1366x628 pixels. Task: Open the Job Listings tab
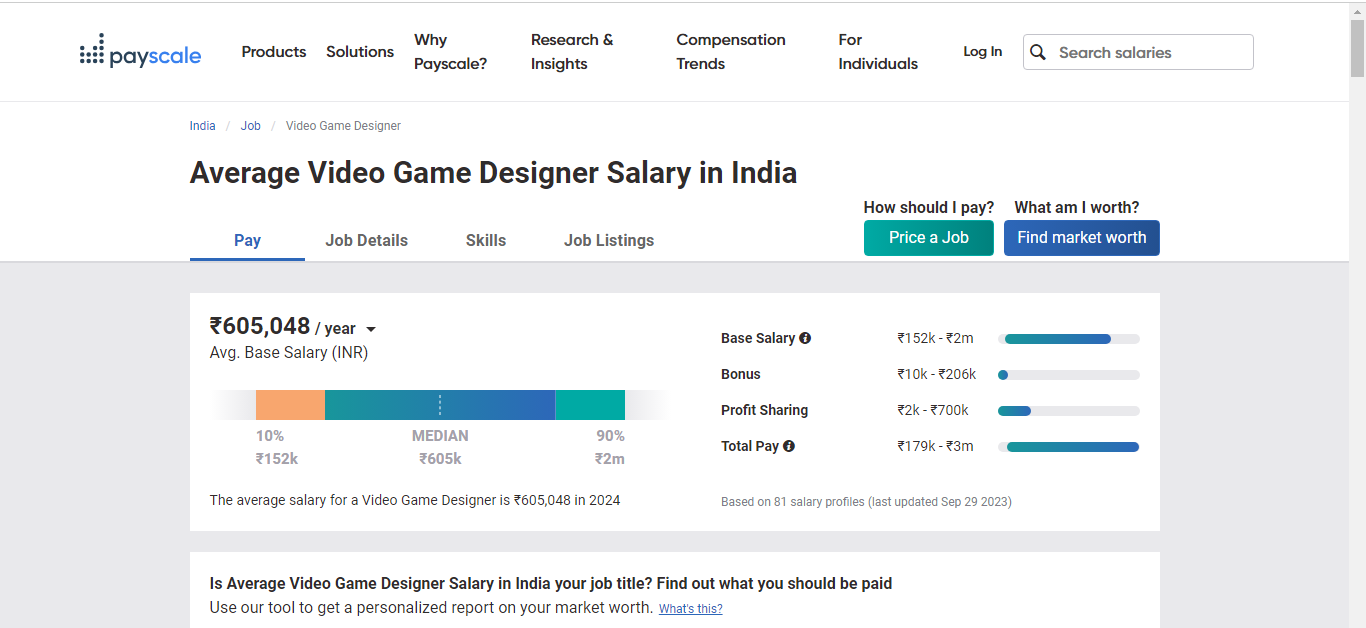tap(608, 240)
